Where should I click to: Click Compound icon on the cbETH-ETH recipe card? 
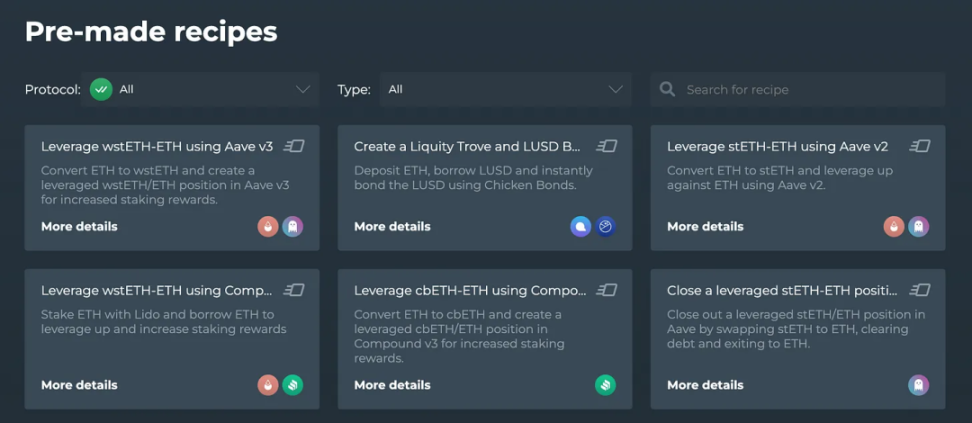click(x=606, y=385)
